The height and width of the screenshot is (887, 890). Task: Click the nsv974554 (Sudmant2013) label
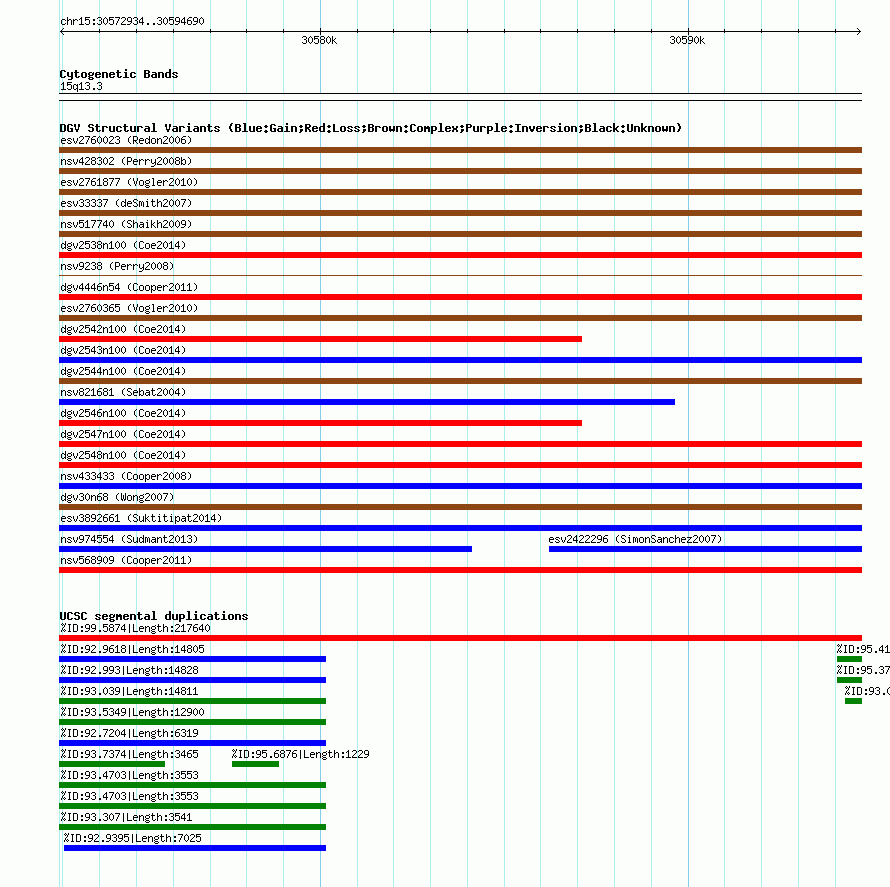point(129,539)
